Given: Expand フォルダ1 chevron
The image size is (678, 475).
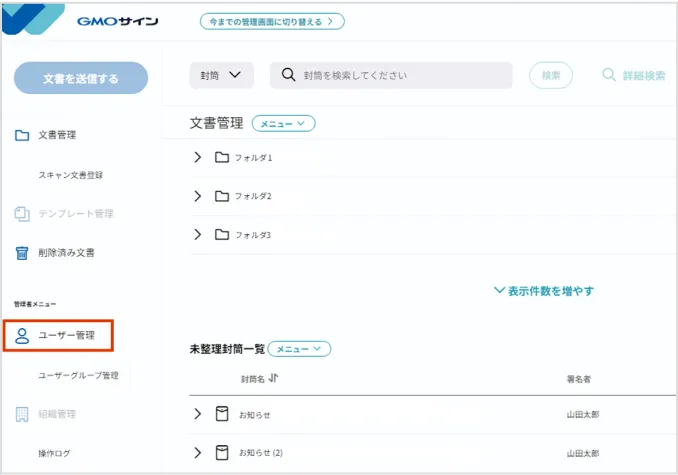Looking at the screenshot, I should 198,157.
